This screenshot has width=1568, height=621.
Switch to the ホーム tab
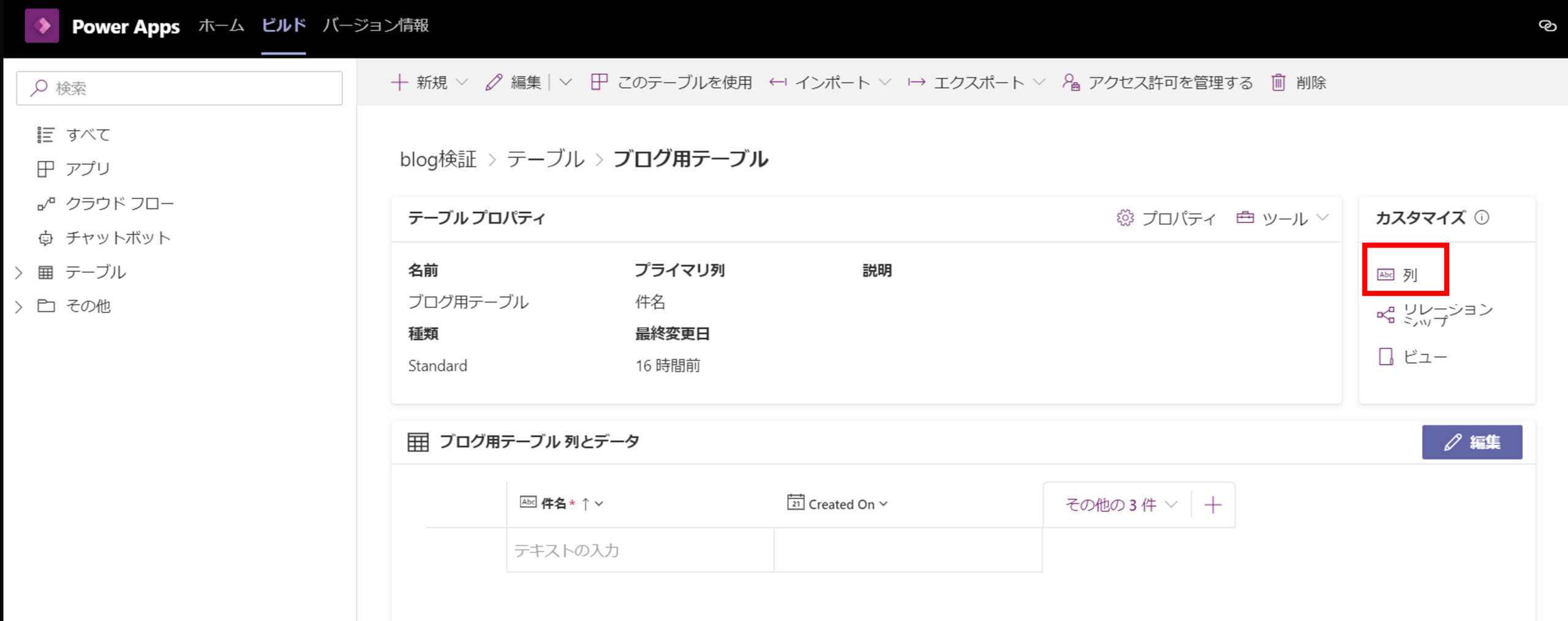[x=221, y=26]
